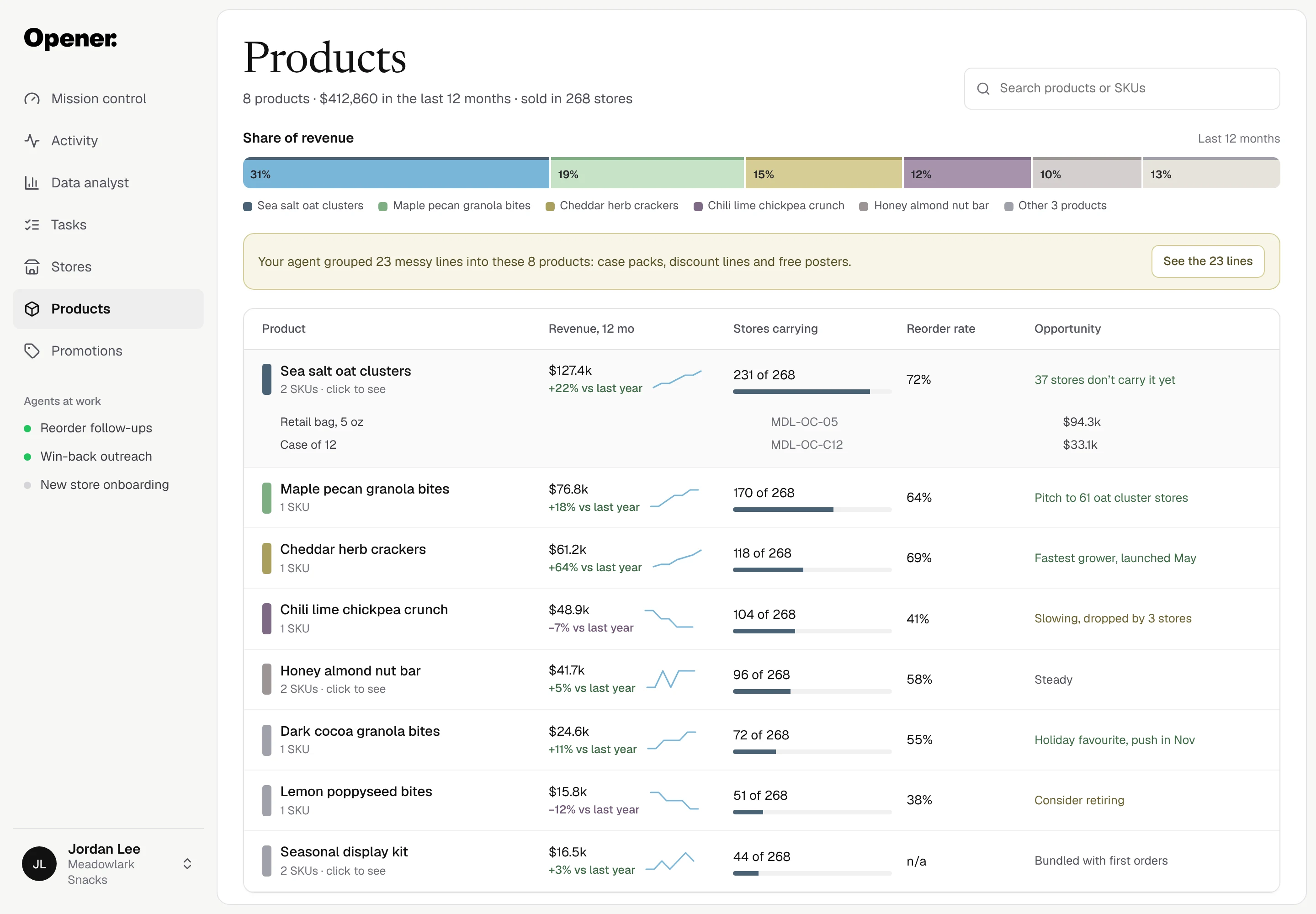Click the Promotions tag icon
The width and height of the screenshot is (1316, 914).
click(32, 351)
